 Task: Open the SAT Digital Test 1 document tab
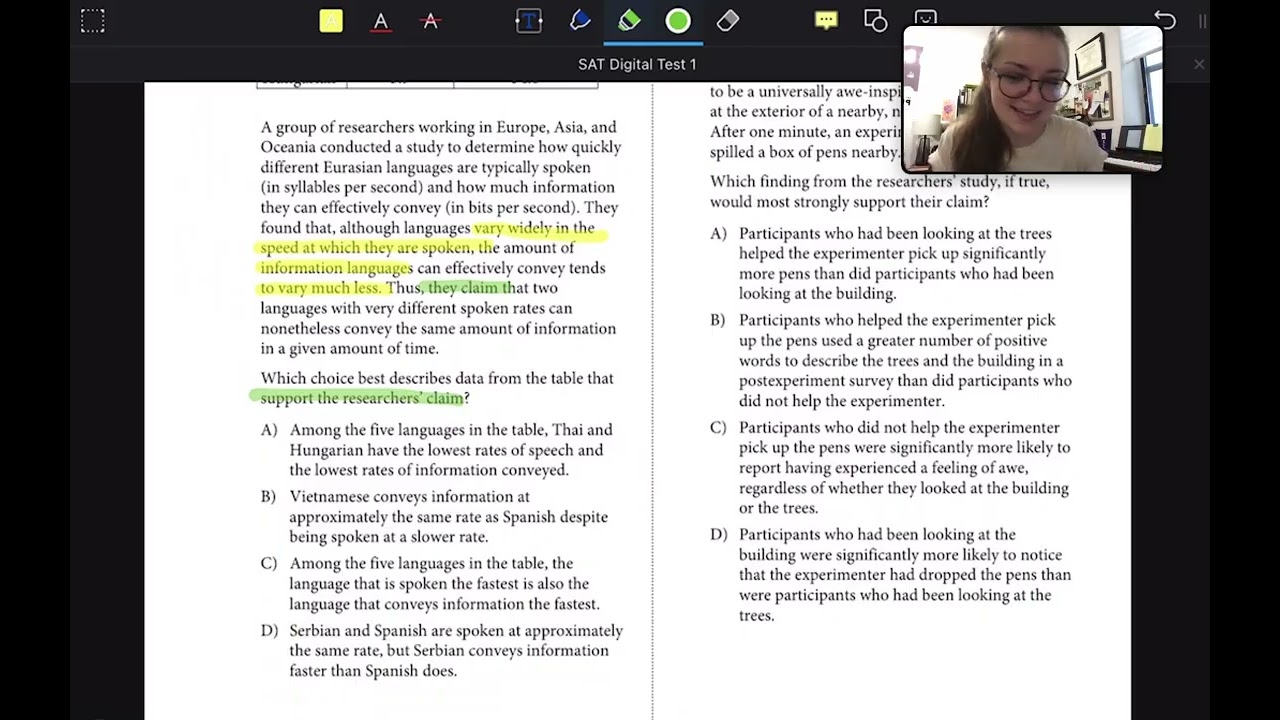[637, 64]
